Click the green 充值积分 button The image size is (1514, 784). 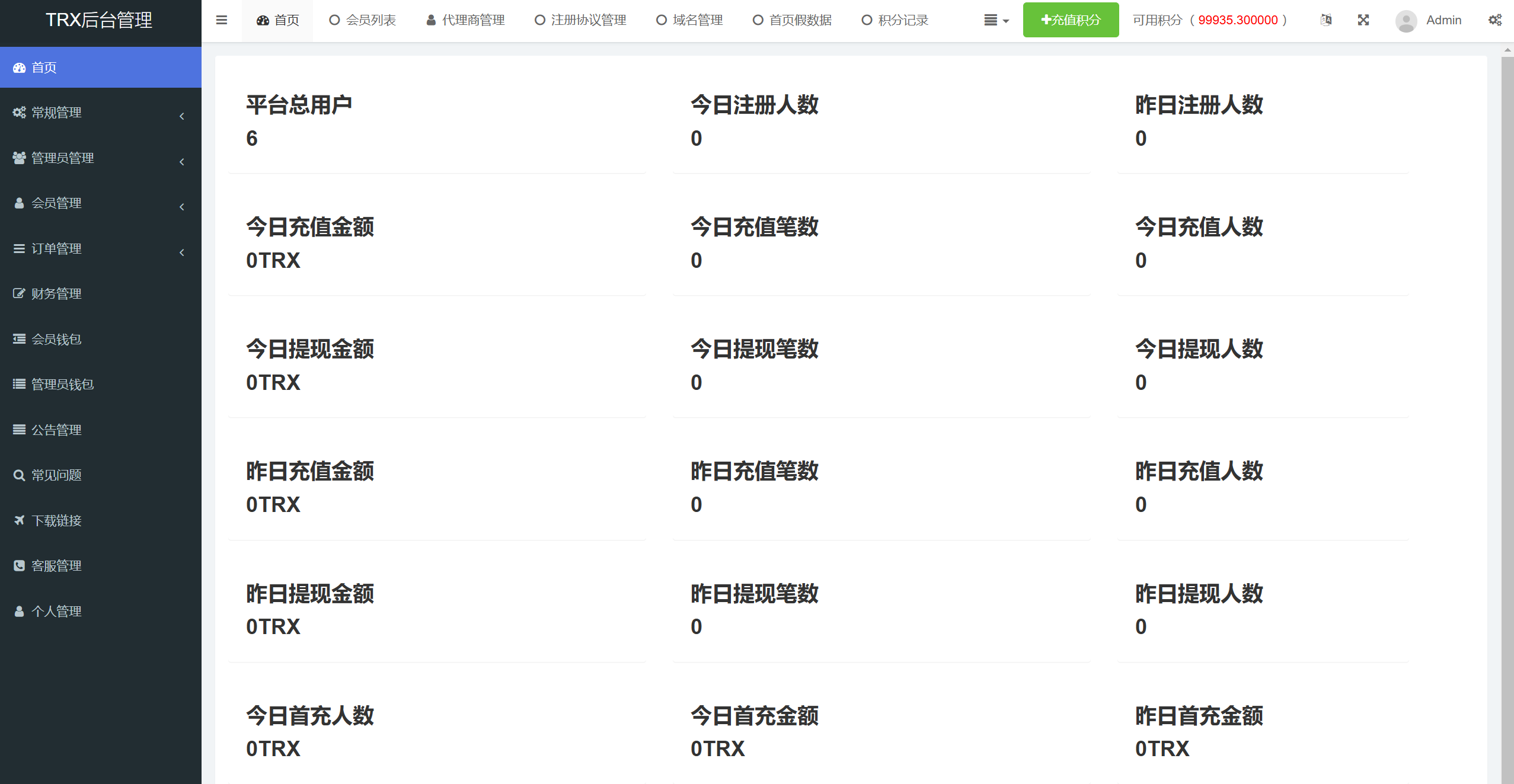pyautogui.click(x=1071, y=20)
